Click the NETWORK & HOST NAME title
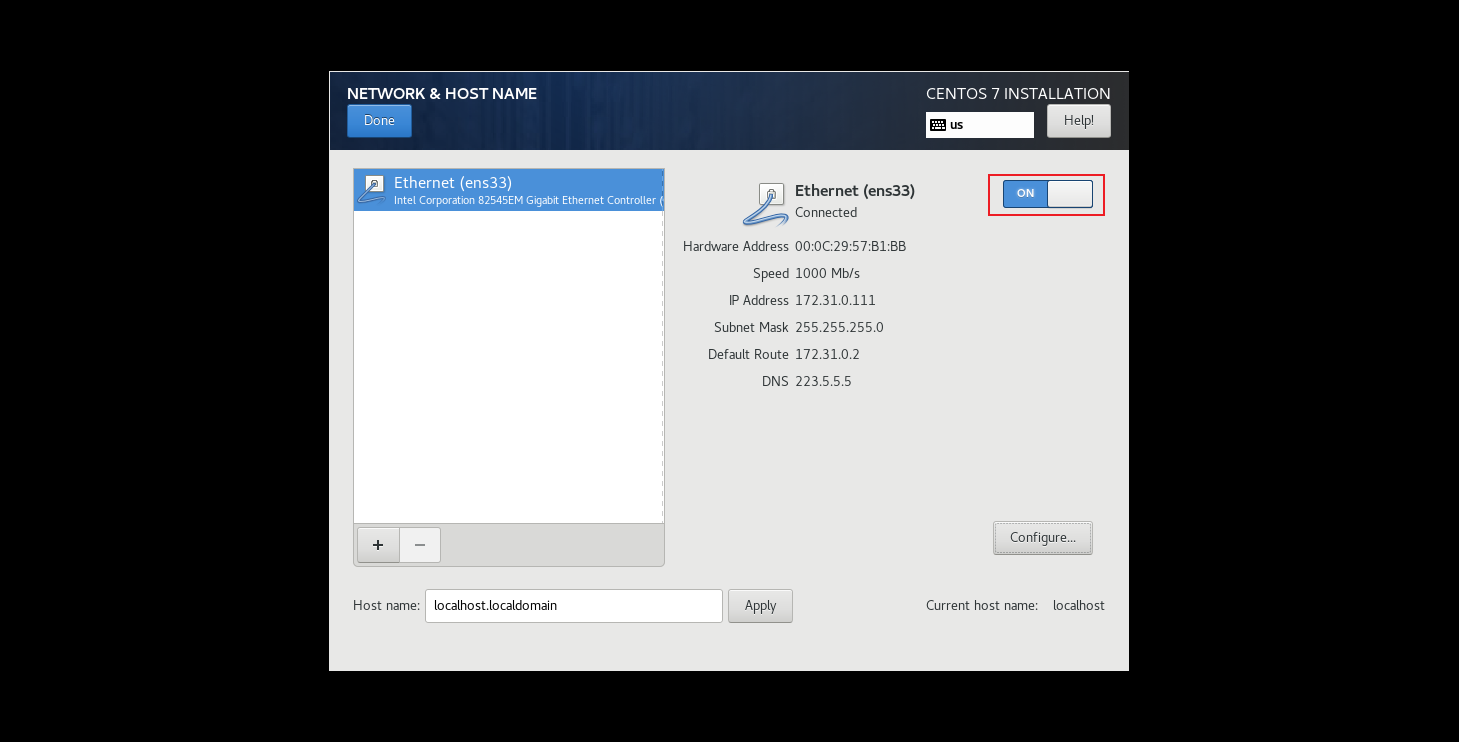1459x742 pixels. coord(442,94)
